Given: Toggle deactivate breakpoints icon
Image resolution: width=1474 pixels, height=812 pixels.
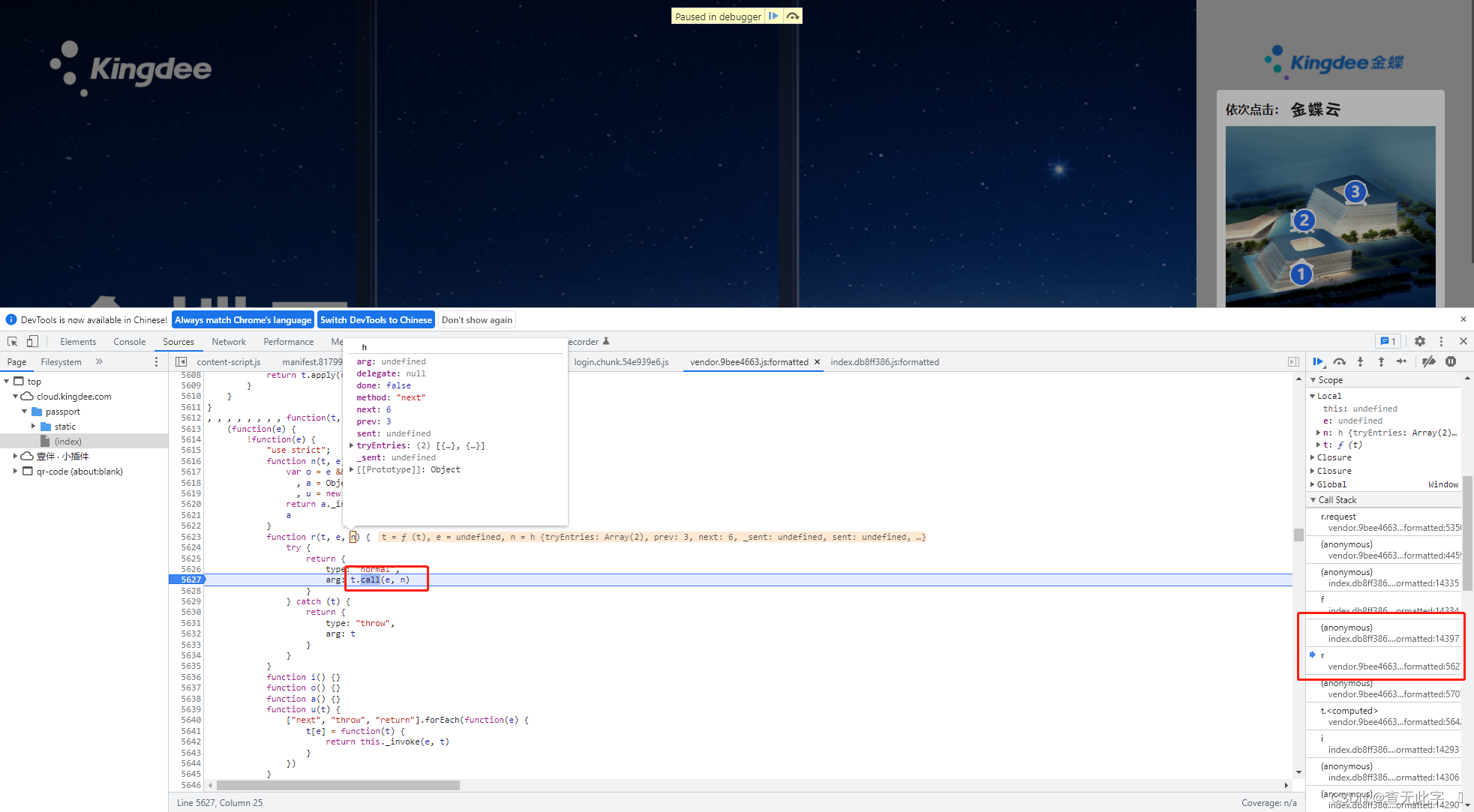Looking at the screenshot, I should tap(1429, 361).
